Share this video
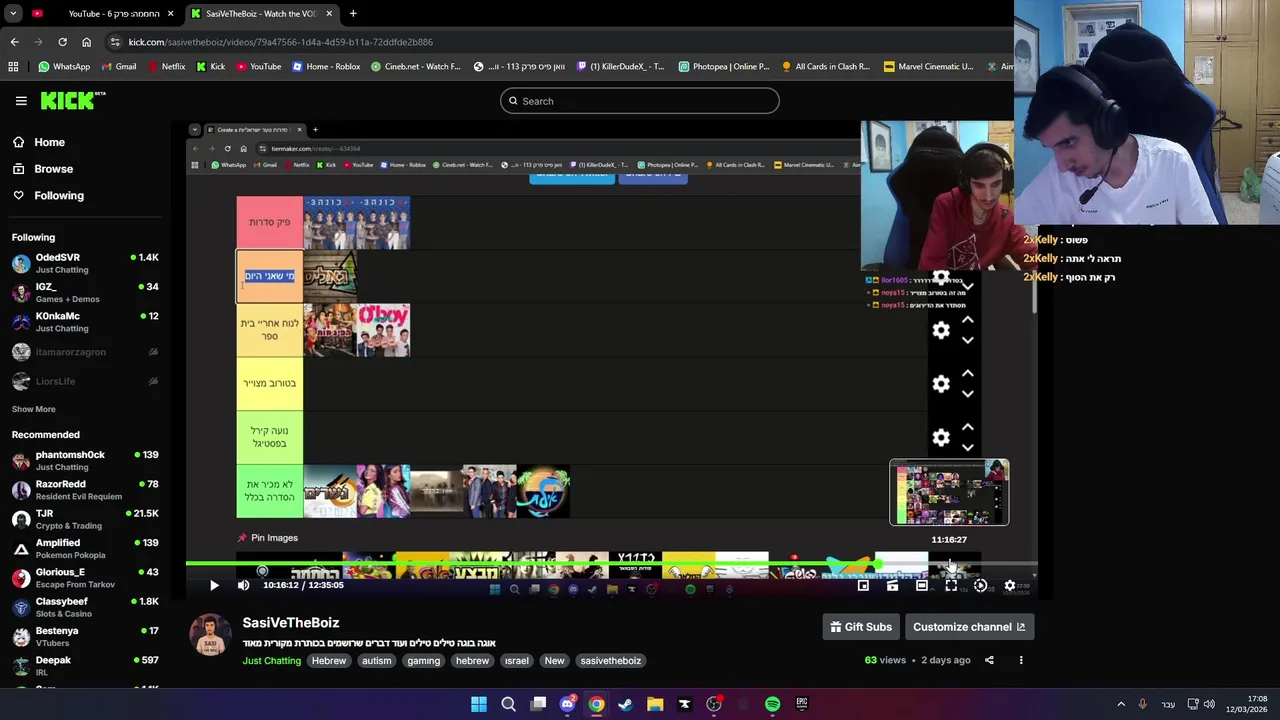Viewport: 1280px width, 720px height. [x=989, y=660]
